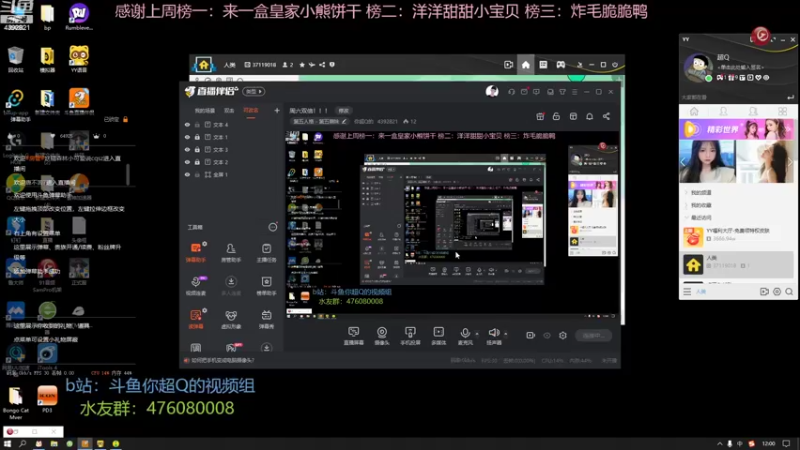The width and height of the screenshot is (800, 450).
Task: Open the 视频连麦 tool icon
Action: tap(196, 286)
